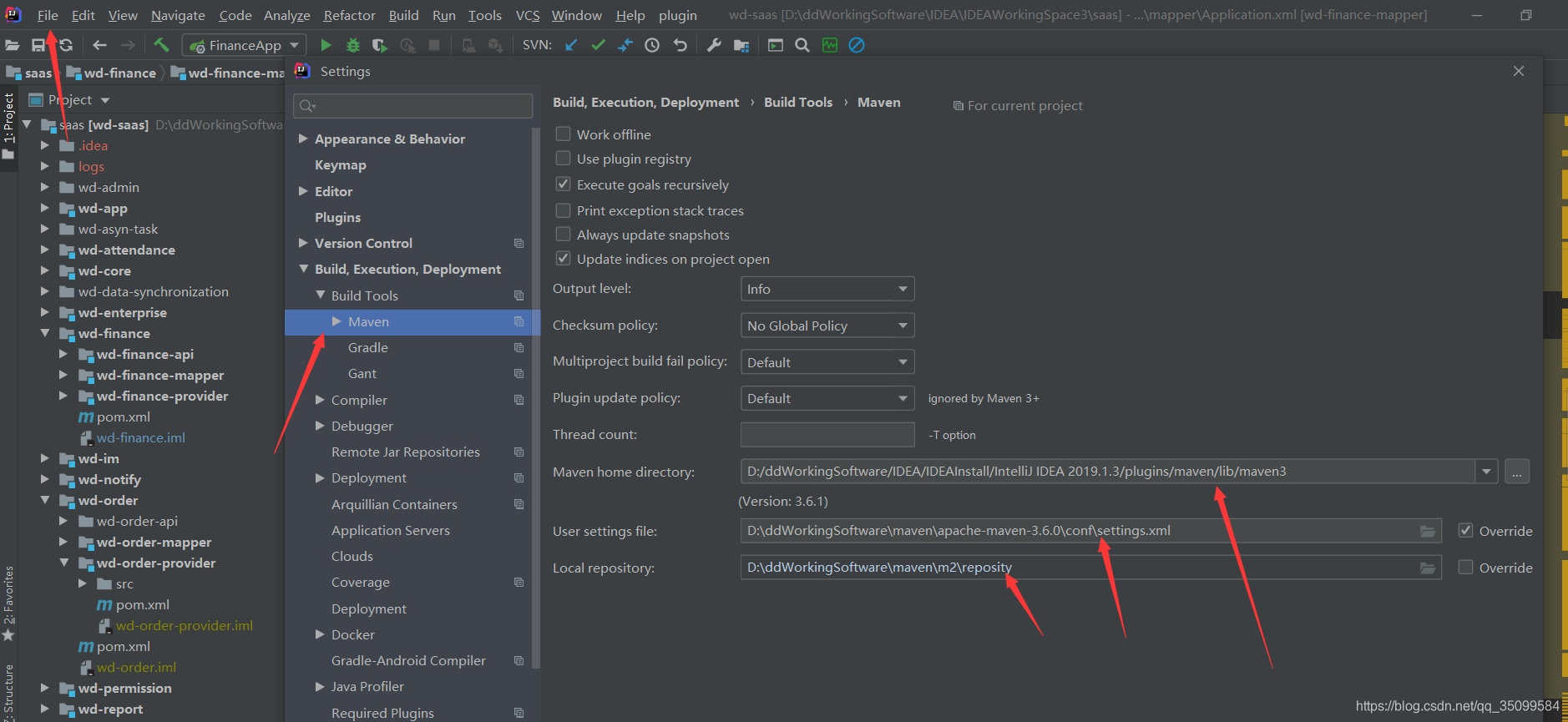Enable Print exception stack traces
1568x722 pixels.
564,210
